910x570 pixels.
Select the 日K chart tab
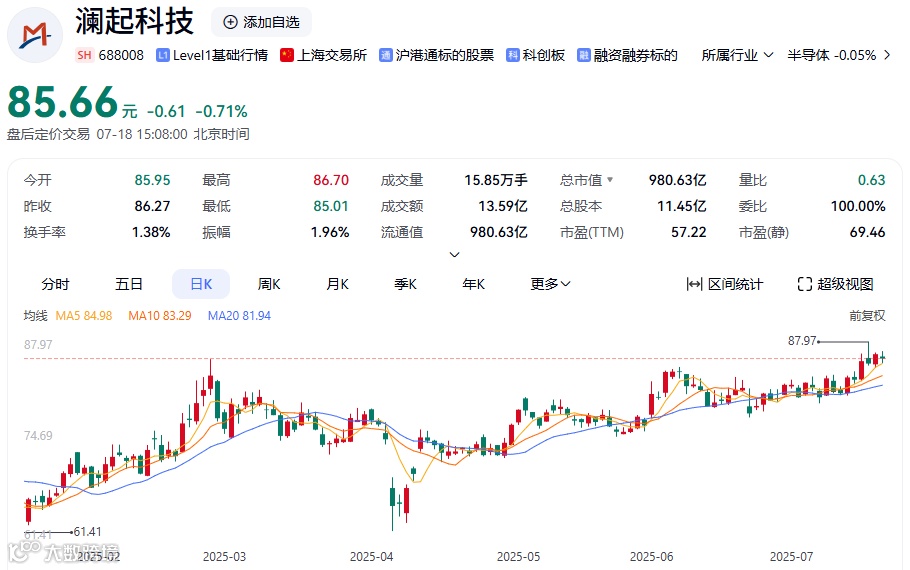coord(201,284)
